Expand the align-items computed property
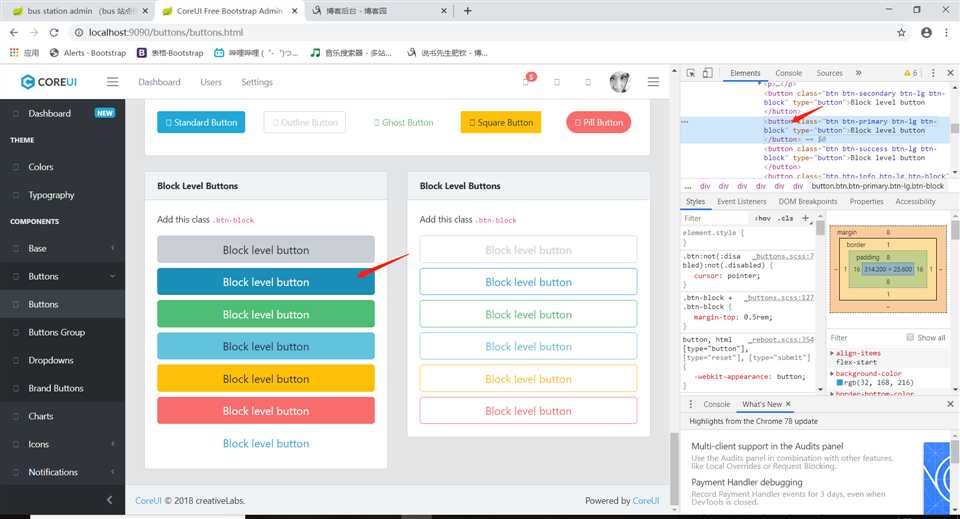 coord(832,353)
